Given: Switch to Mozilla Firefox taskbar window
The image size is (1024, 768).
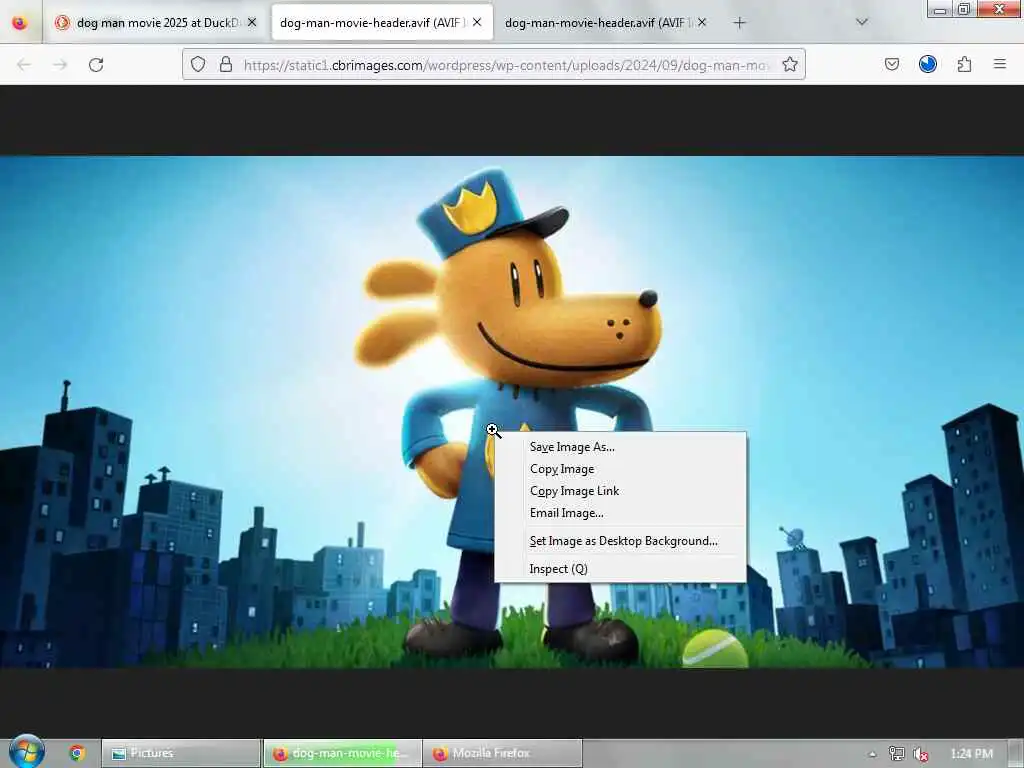Looking at the screenshot, I should (x=502, y=753).
